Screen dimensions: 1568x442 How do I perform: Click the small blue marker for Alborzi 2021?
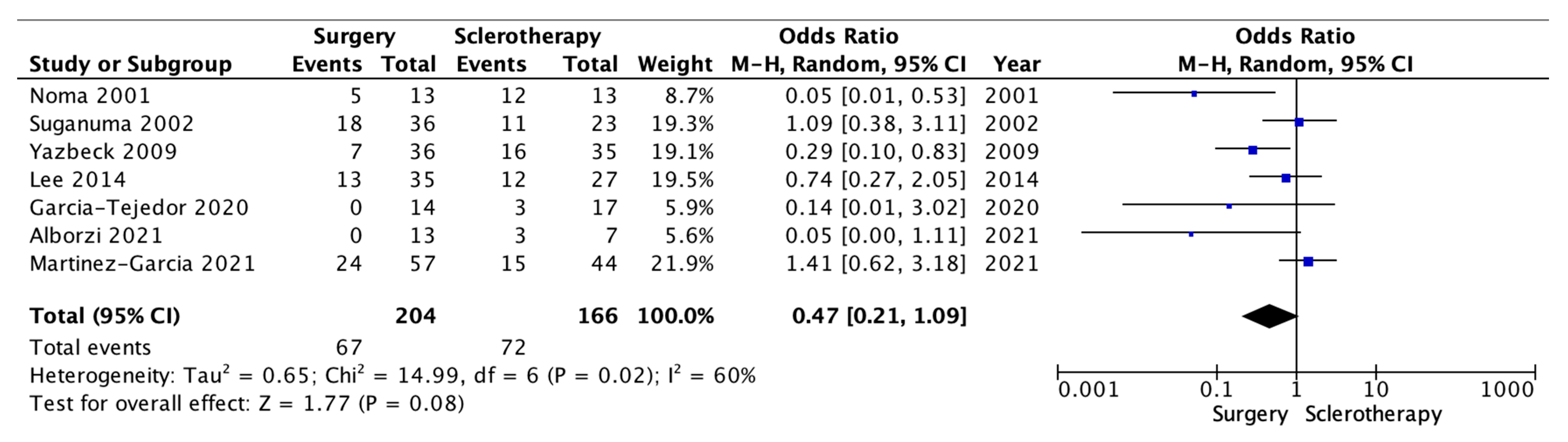[x=1191, y=234]
